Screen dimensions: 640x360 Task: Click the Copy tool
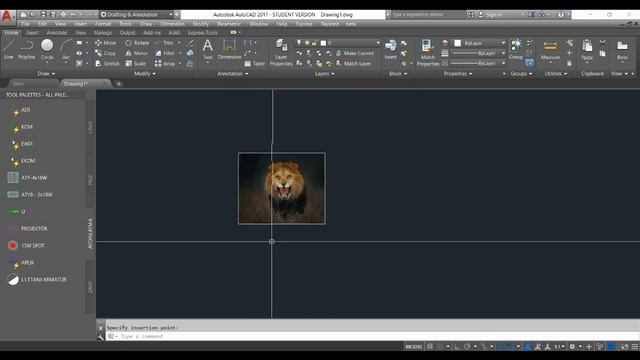coord(105,53)
